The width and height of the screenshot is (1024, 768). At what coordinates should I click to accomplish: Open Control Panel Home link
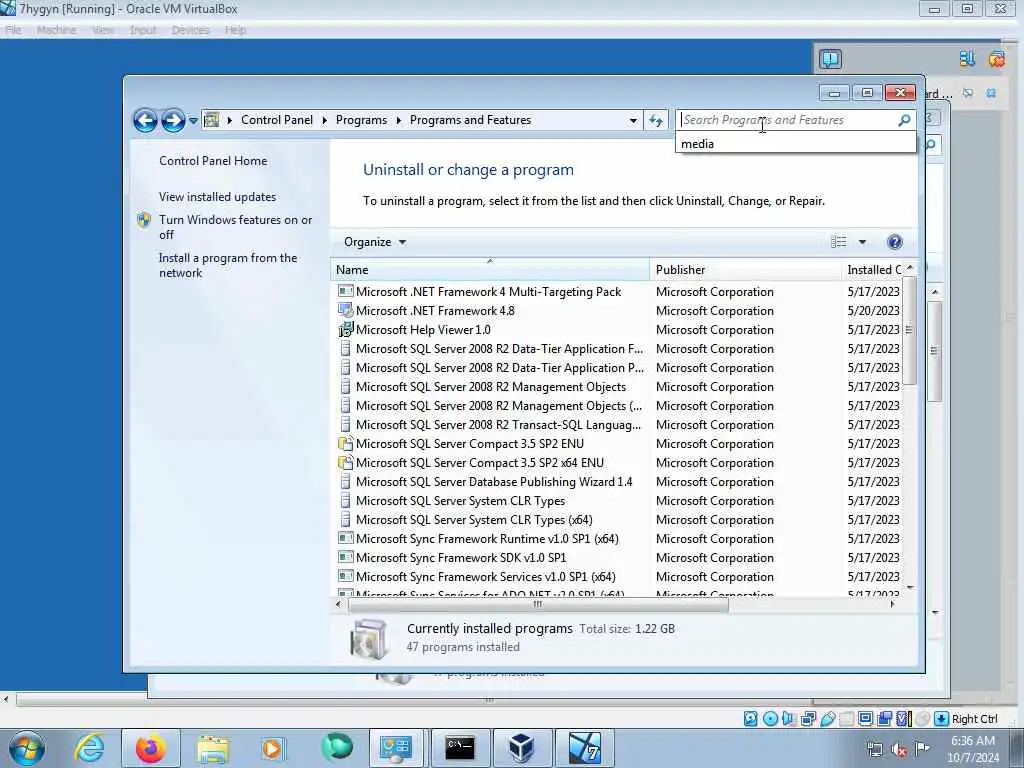pyautogui.click(x=213, y=161)
